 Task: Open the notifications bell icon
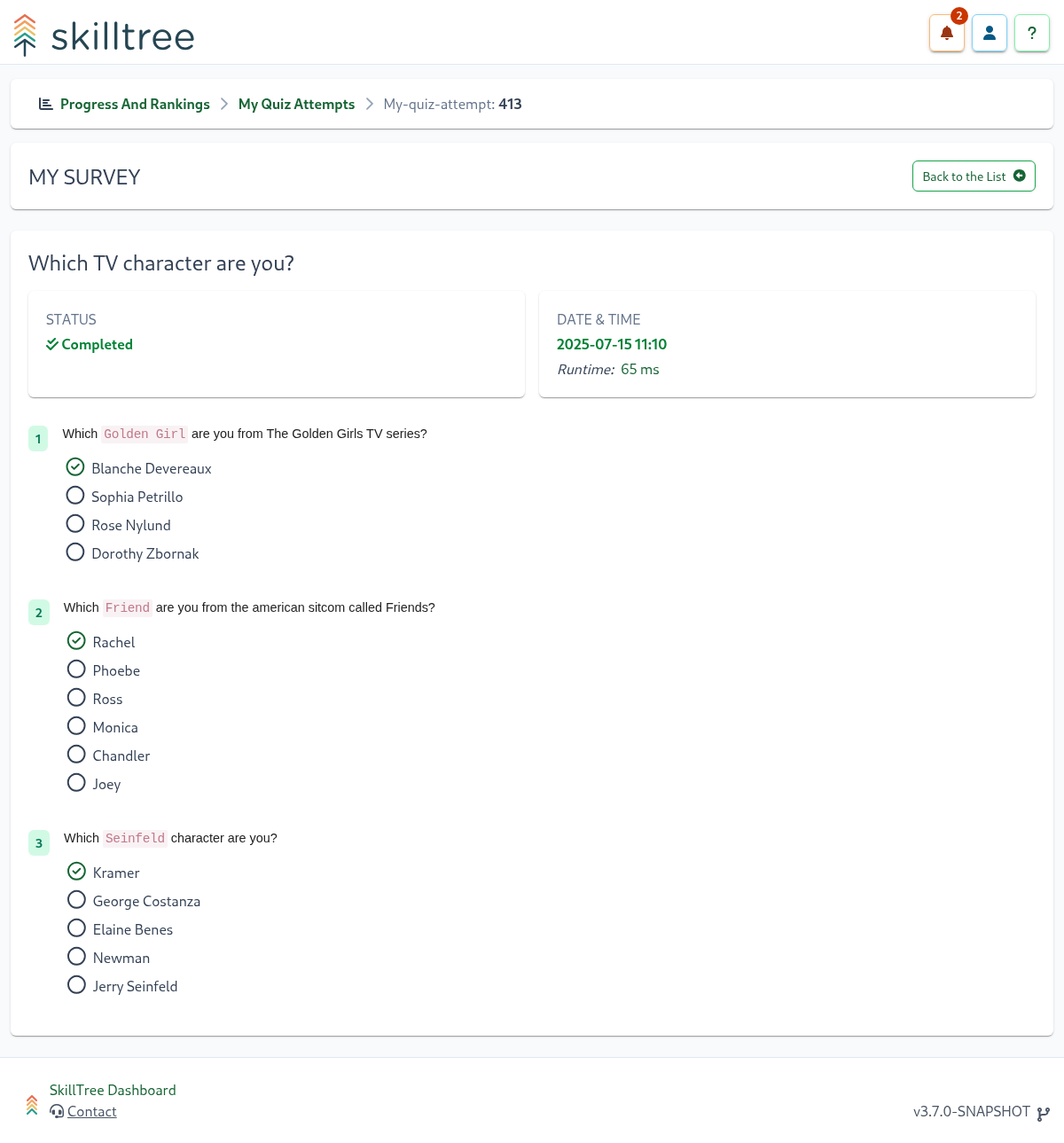pyautogui.click(x=946, y=34)
